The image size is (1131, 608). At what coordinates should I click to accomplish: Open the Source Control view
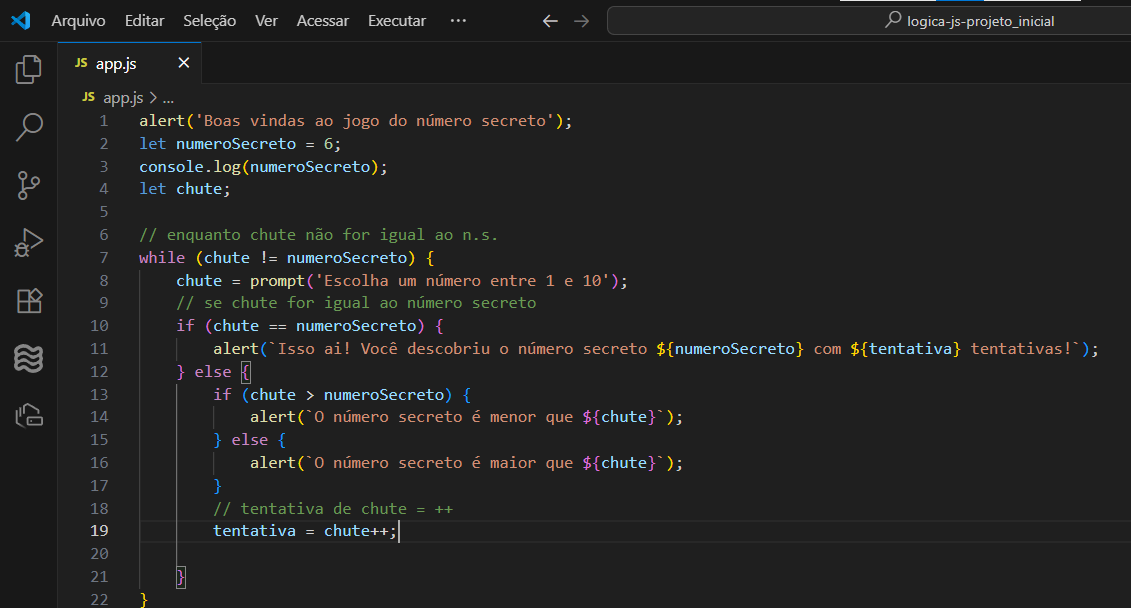[29, 185]
